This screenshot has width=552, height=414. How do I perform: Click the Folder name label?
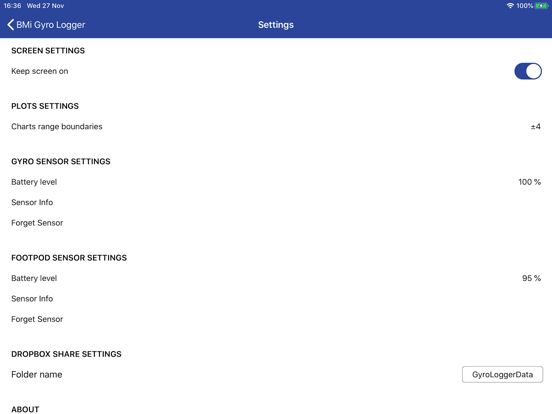tap(37, 375)
